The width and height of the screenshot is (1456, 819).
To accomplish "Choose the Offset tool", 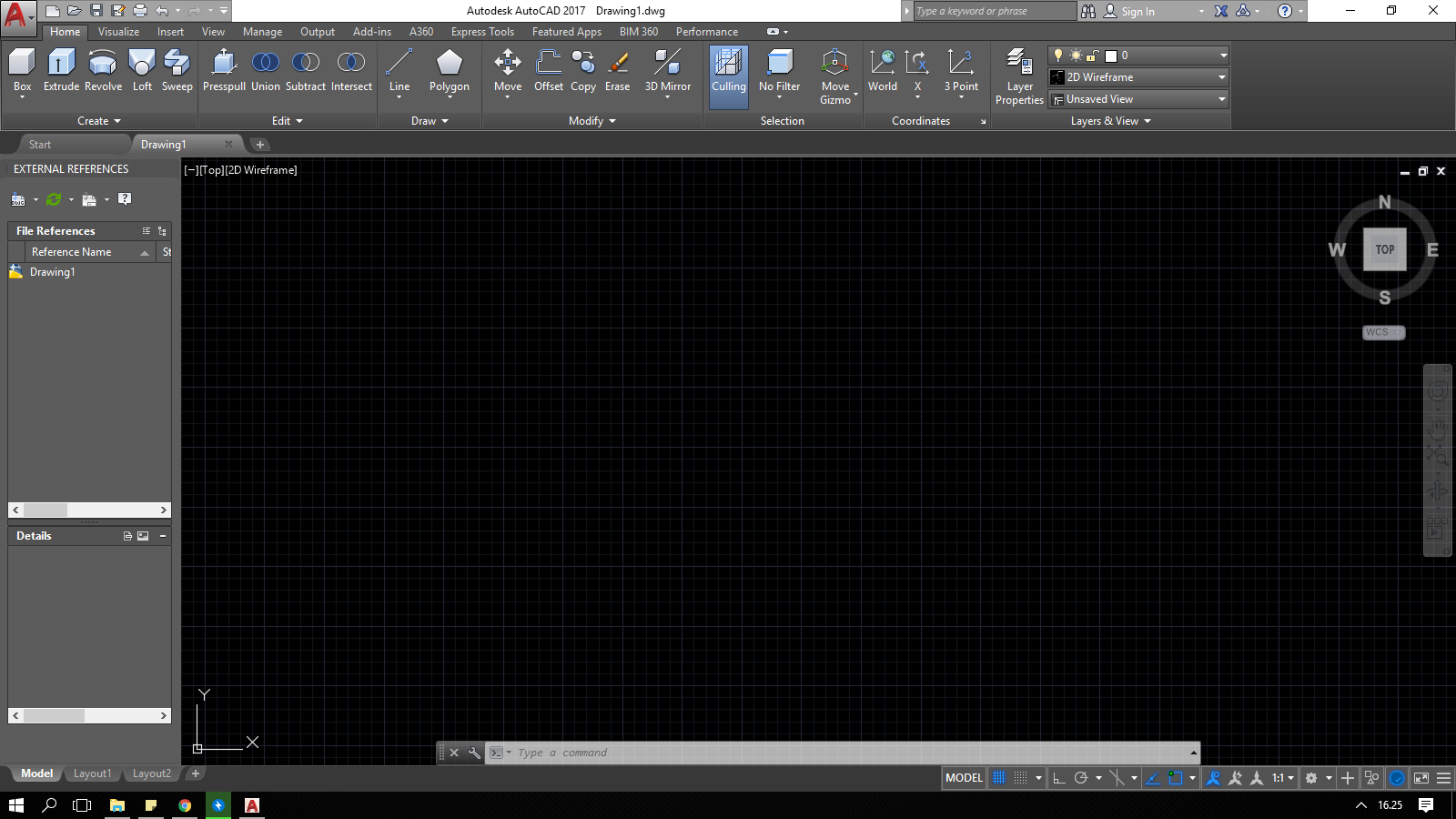I will 549,71.
